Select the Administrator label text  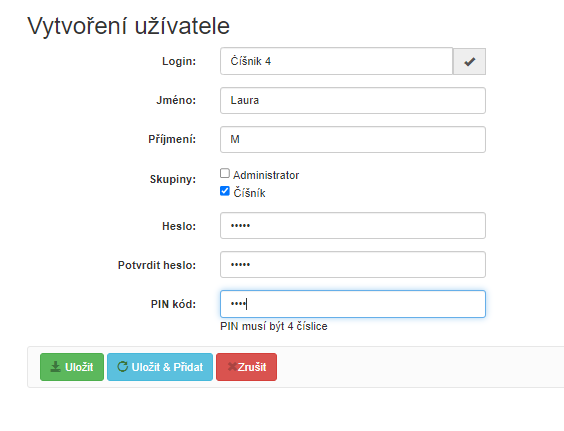pos(266,175)
